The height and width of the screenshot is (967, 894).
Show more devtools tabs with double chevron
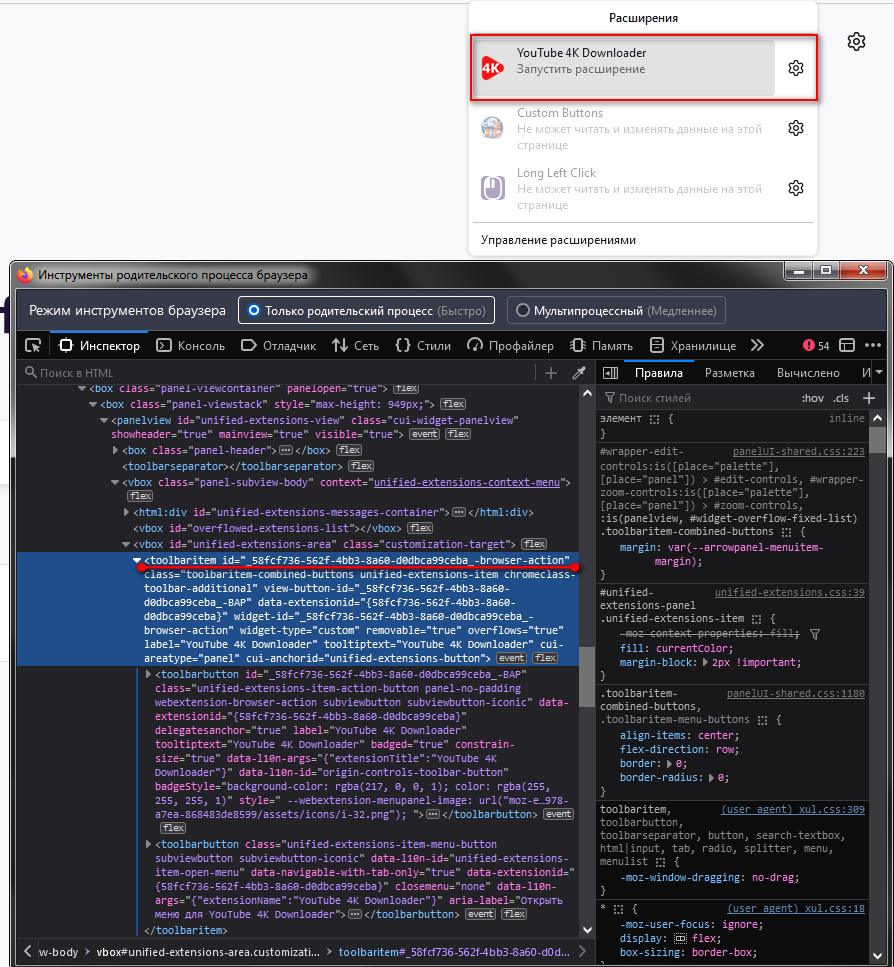[757, 345]
